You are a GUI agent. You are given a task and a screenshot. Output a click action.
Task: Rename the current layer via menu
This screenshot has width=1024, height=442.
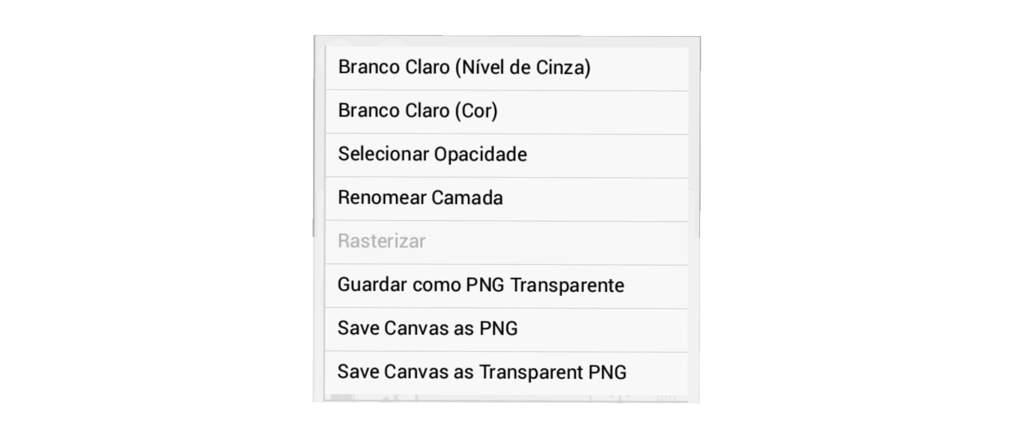click(x=507, y=199)
